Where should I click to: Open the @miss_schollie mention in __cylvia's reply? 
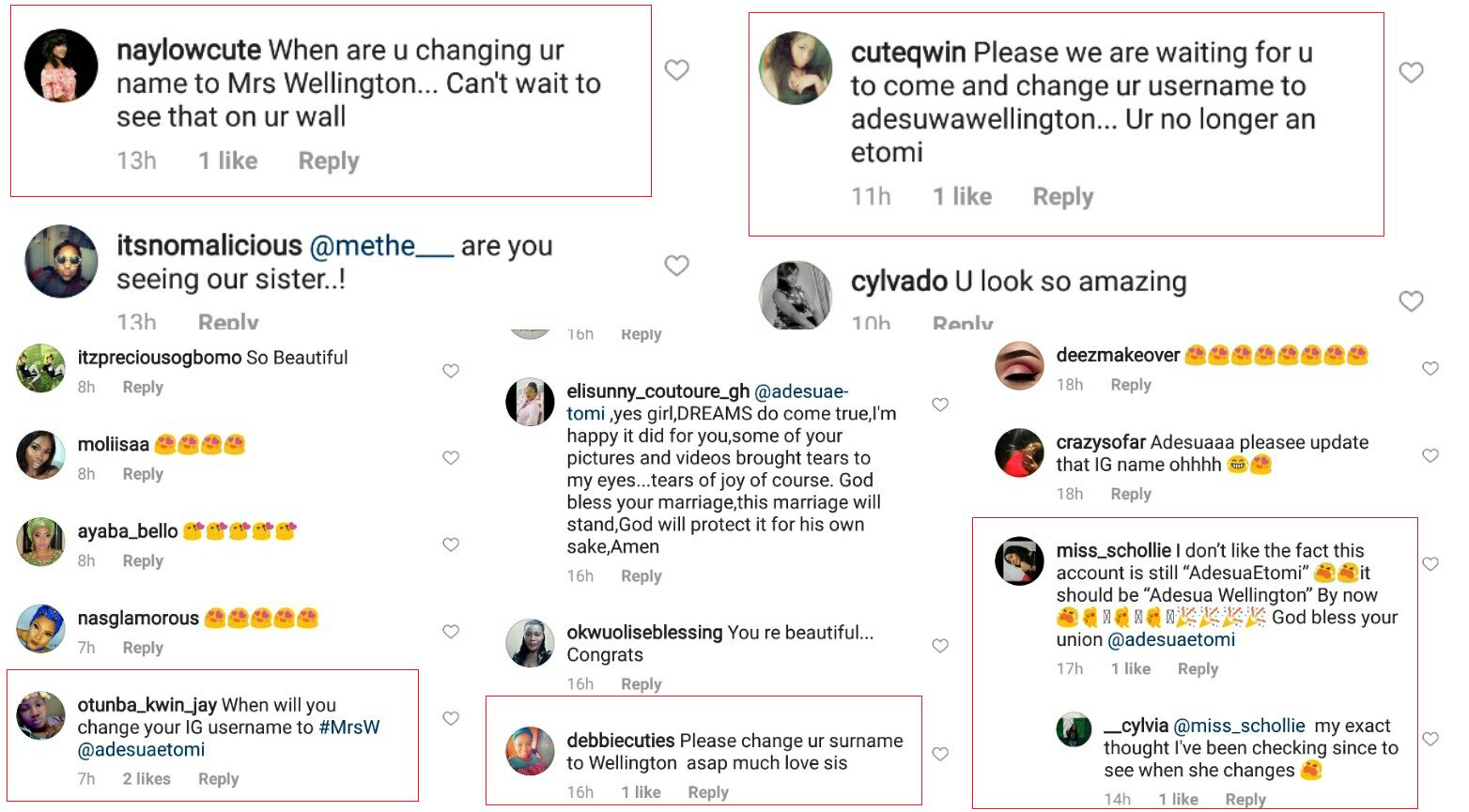tap(1239, 726)
